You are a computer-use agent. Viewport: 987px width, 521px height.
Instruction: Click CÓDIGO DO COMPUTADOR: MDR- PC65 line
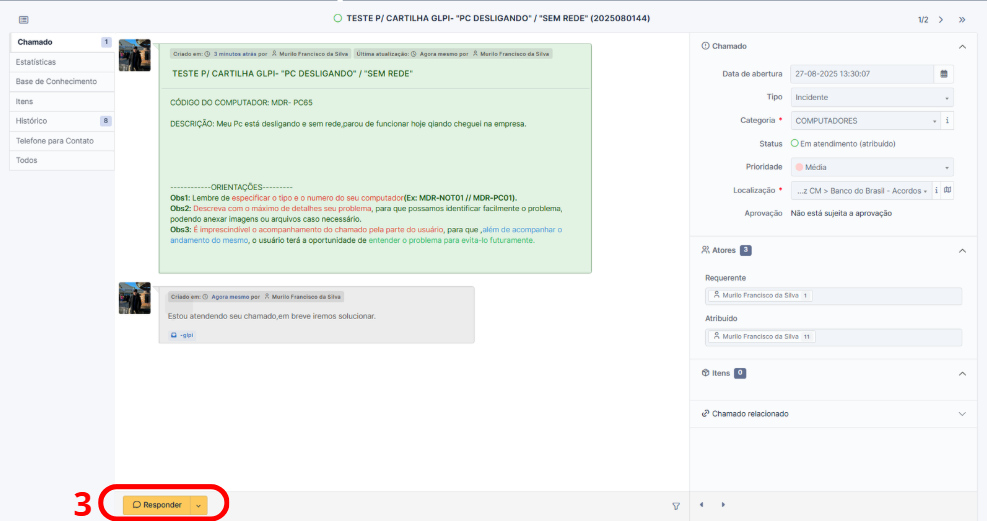tap(241, 103)
